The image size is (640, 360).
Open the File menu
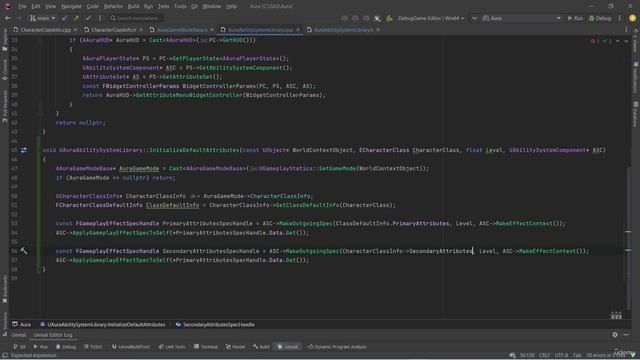click(22, 6)
